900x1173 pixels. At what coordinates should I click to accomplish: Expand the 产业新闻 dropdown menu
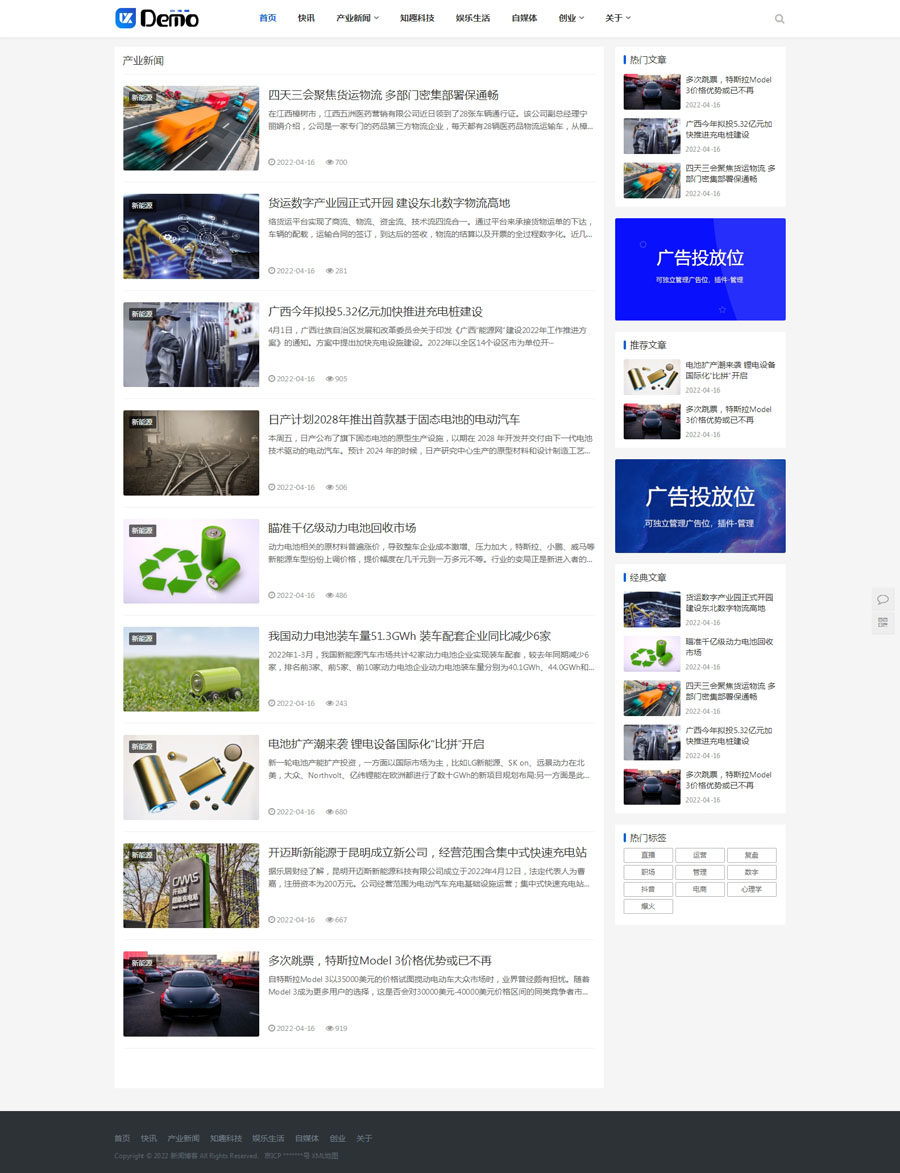tap(357, 18)
